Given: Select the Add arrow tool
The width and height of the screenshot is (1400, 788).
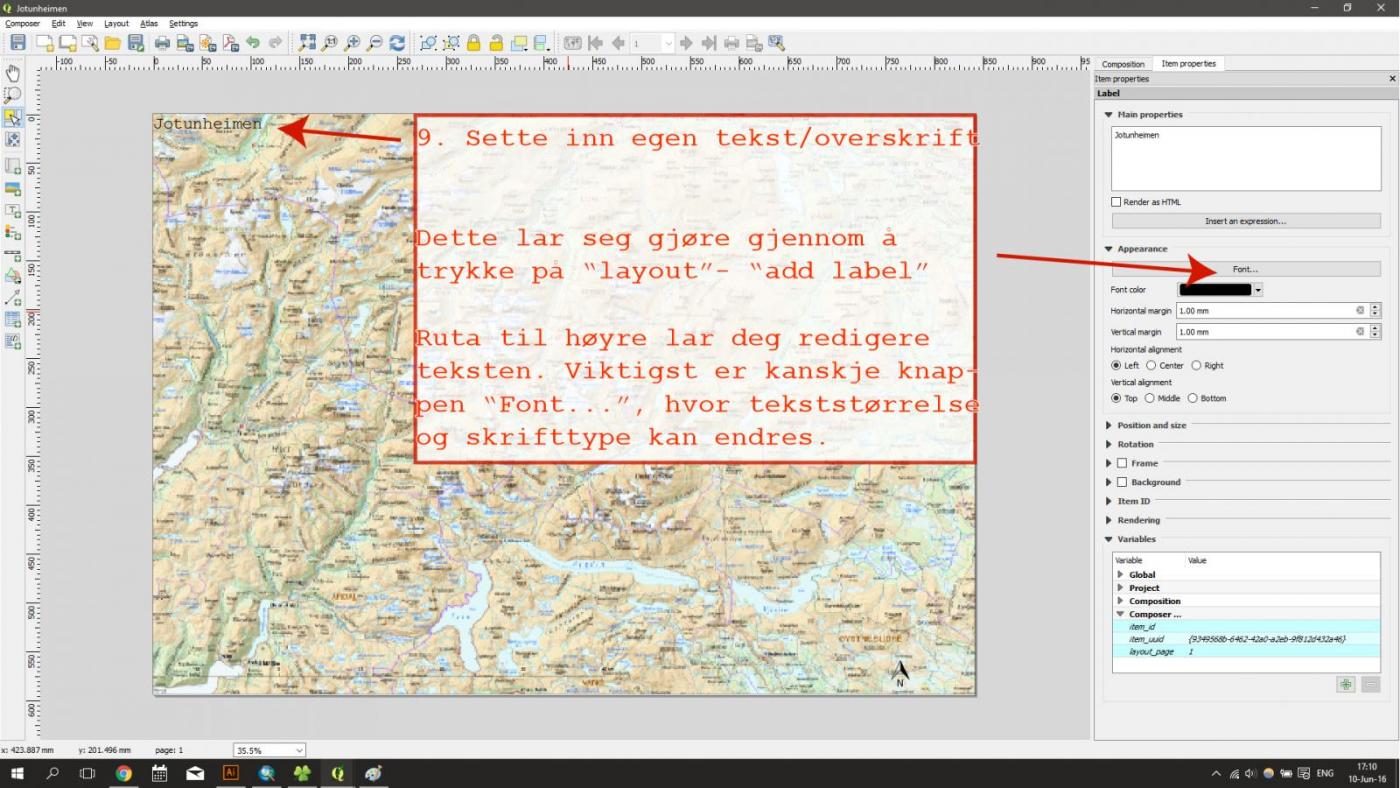Looking at the screenshot, I should coord(13,298).
